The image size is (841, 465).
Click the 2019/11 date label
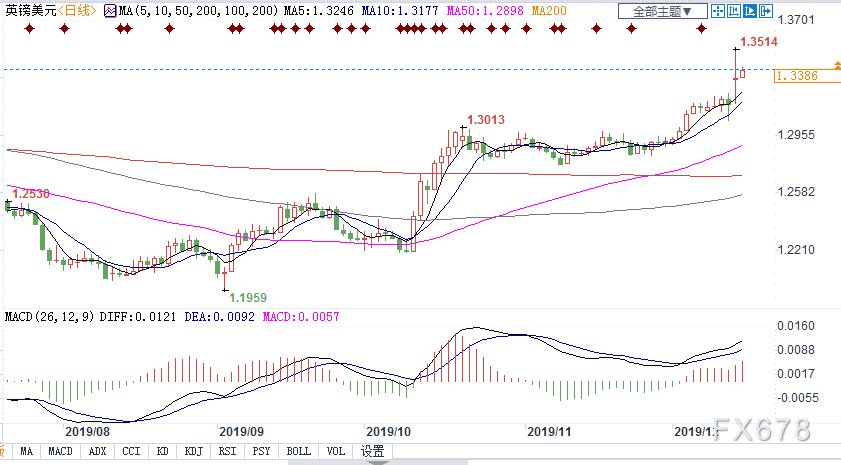click(x=549, y=432)
